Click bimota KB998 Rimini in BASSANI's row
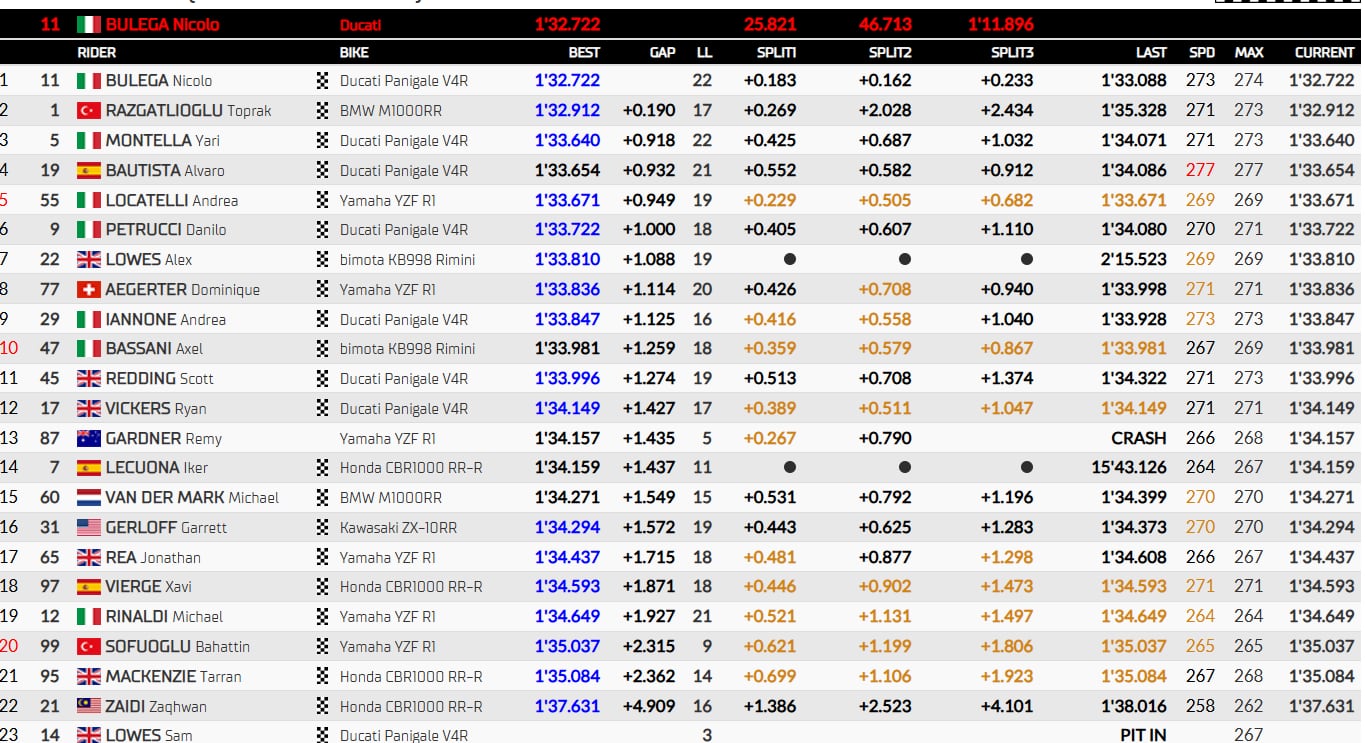 pos(407,349)
